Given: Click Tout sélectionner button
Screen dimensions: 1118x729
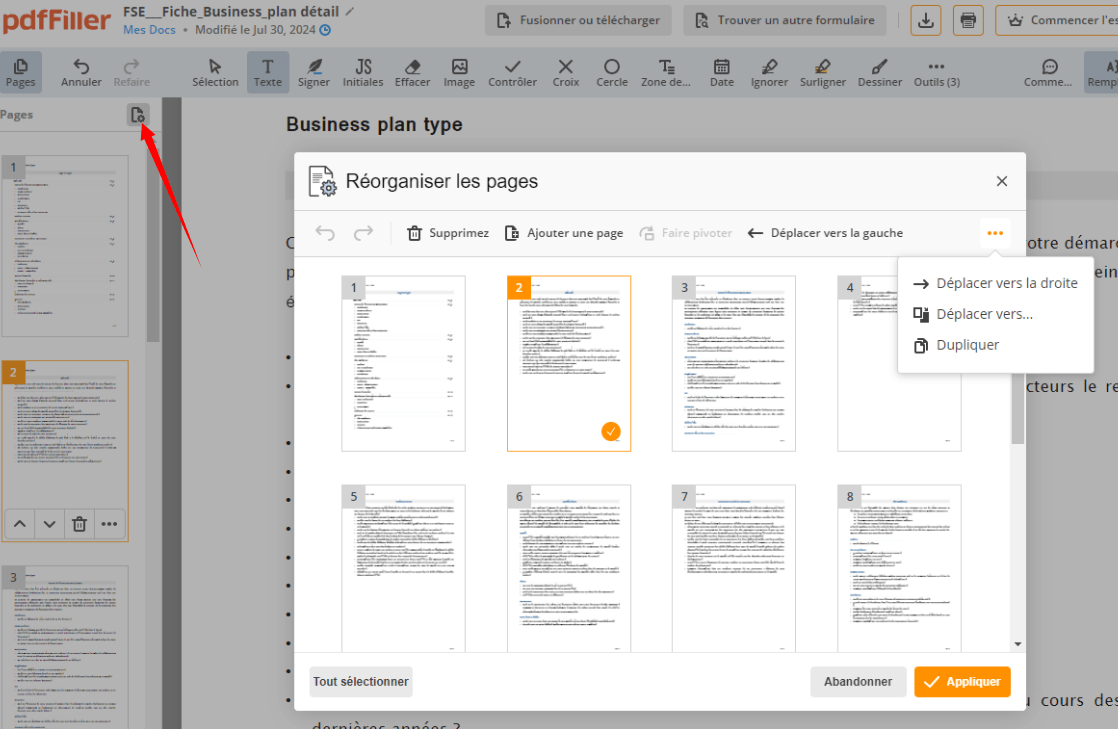Looking at the screenshot, I should coord(361,681).
